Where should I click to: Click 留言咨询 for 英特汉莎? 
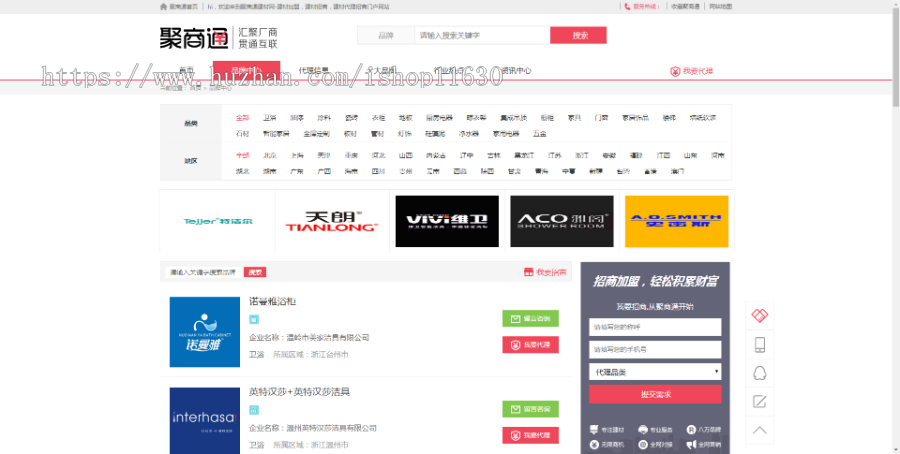tap(530, 409)
